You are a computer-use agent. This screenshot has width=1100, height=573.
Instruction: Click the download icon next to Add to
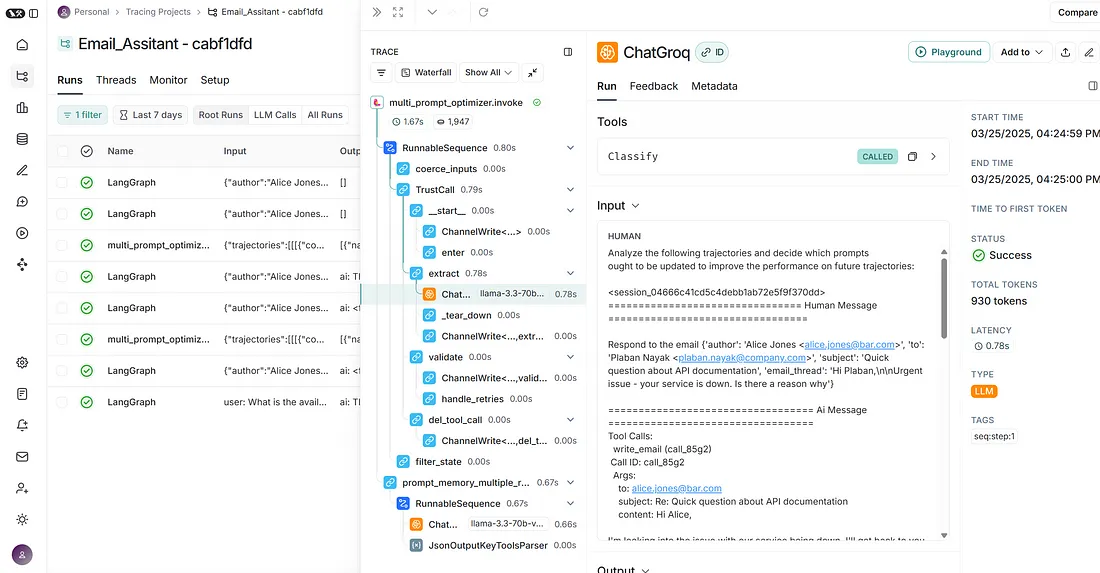click(x=1065, y=52)
